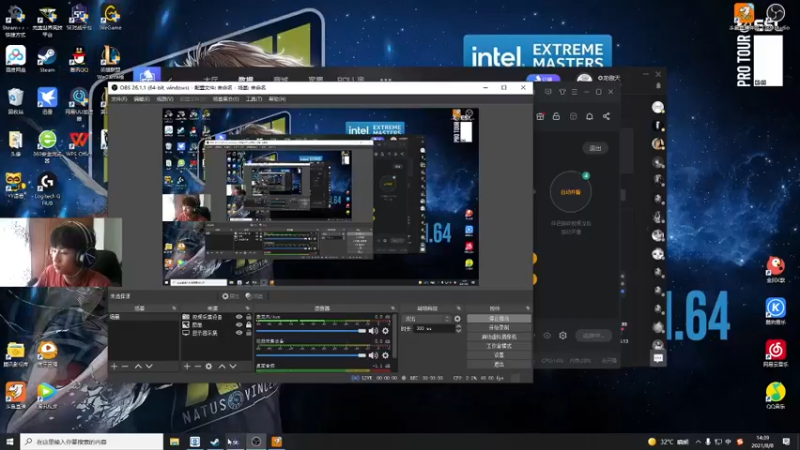The image size is (800, 450).
Task: Toggle the eye icon in streaming assistant bottom bar
Action: pyautogui.click(x=547, y=336)
